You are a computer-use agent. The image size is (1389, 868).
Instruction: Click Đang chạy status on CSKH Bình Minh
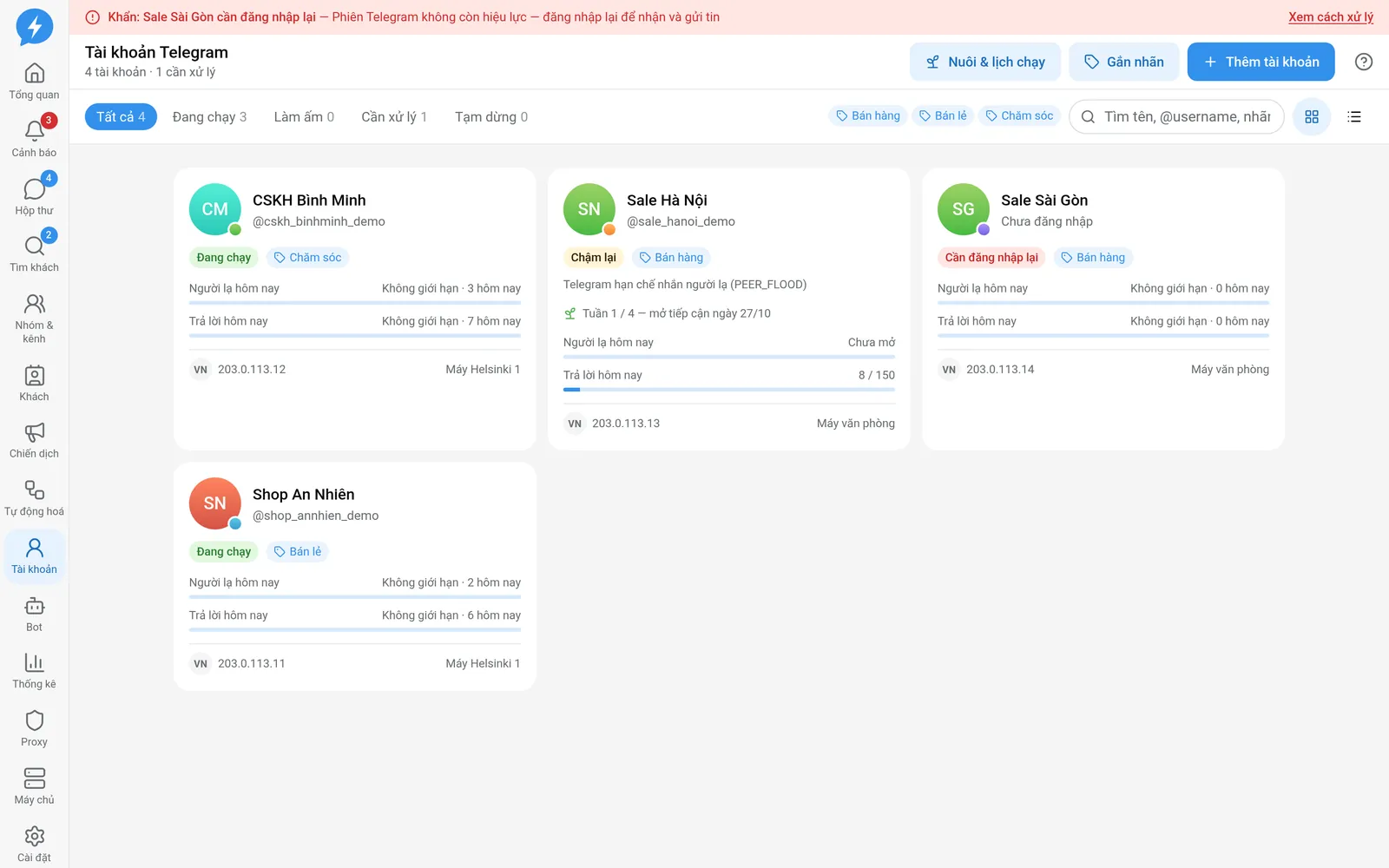[224, 257]
